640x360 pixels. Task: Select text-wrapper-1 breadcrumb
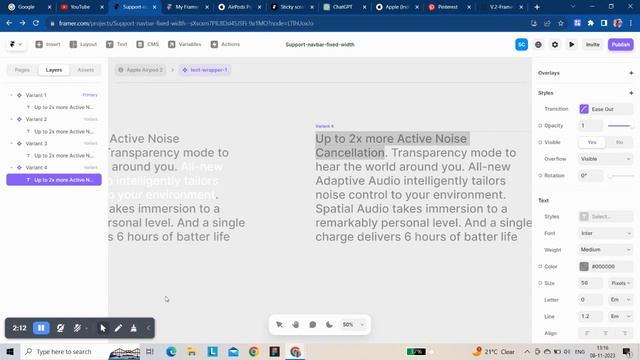click(x=204, y=70)
